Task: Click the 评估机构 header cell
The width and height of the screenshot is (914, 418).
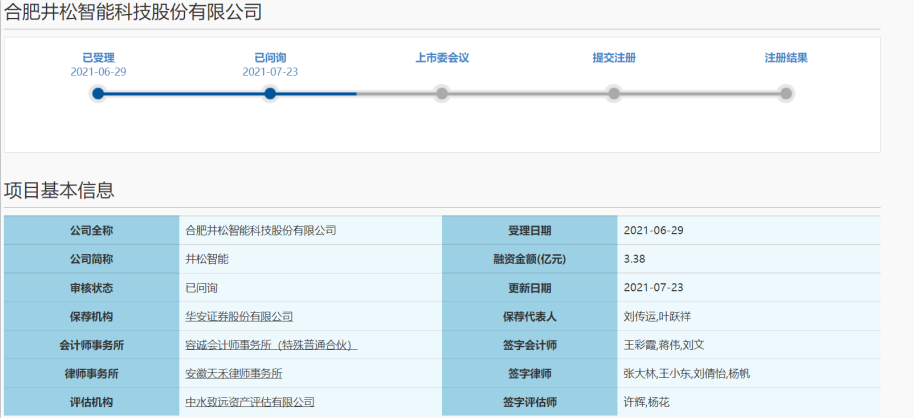Action: click(92, 402)
